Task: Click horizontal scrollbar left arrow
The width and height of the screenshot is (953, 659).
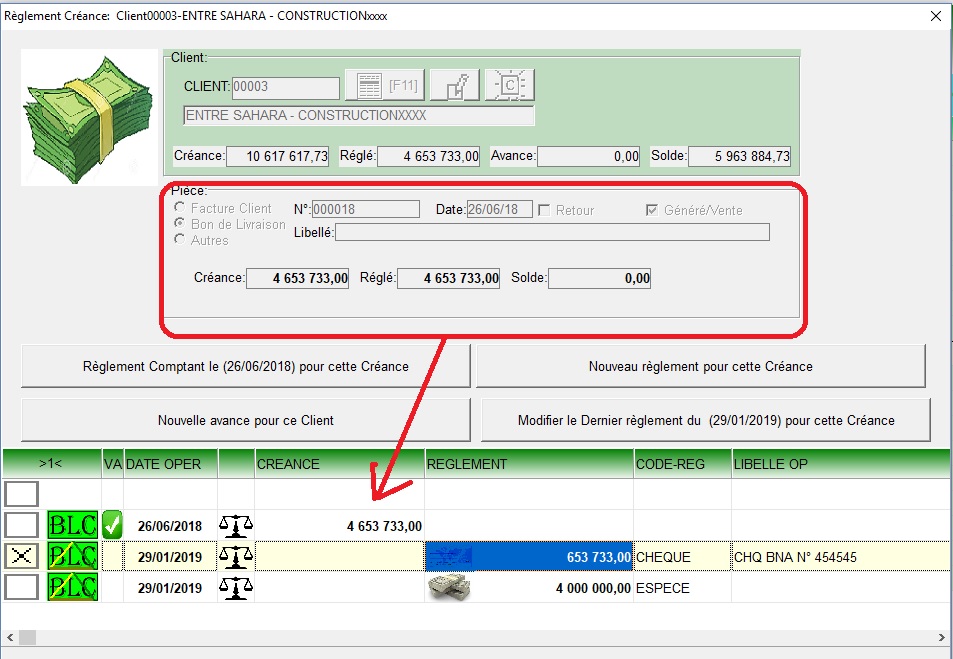Action: click(10, 637)
